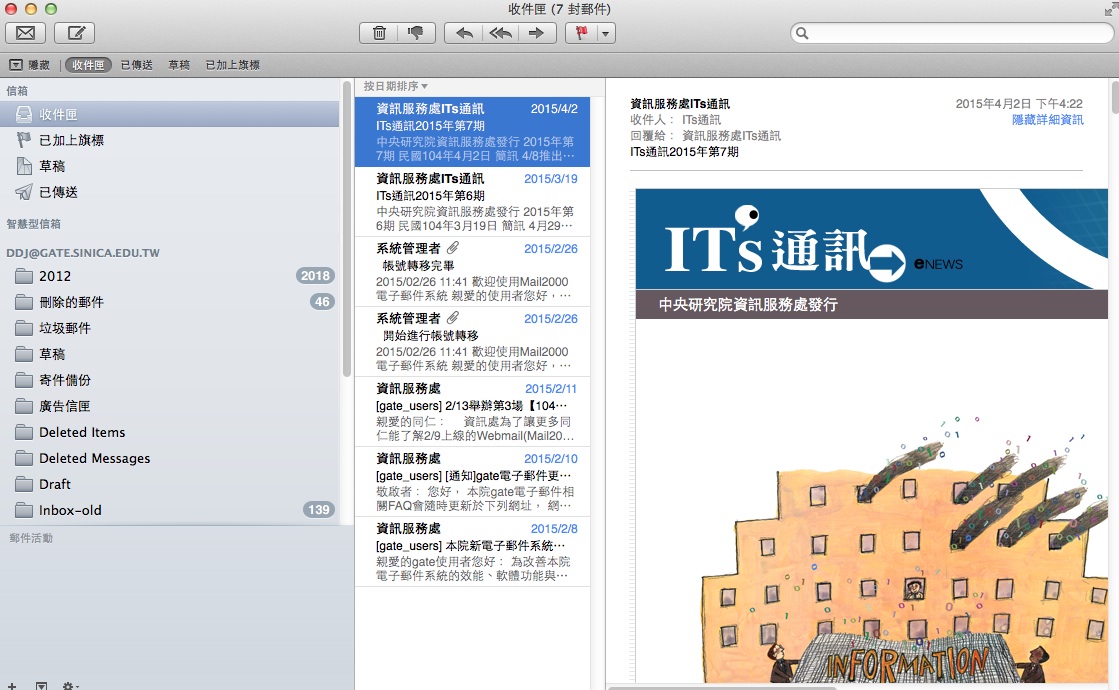Click attachment paperclip on 帳號轉移完畢 message
Screen dimensions: 1119x690
[x=452, y=248]
